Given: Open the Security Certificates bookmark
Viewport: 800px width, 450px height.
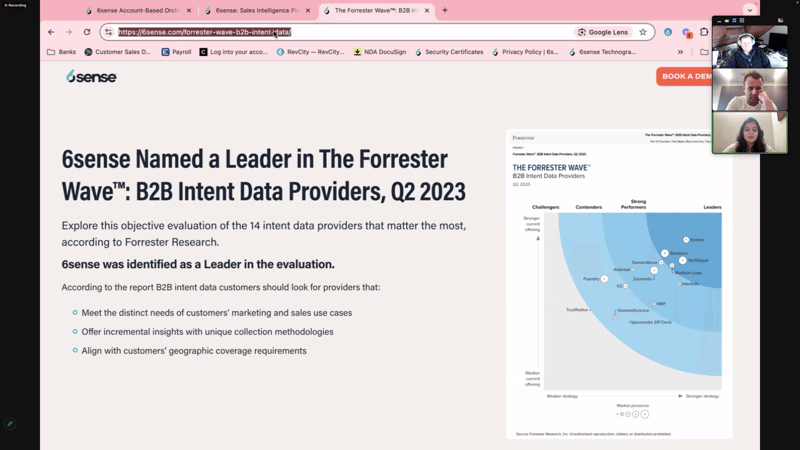Looking at the screenshot, I should pos(448,52).
